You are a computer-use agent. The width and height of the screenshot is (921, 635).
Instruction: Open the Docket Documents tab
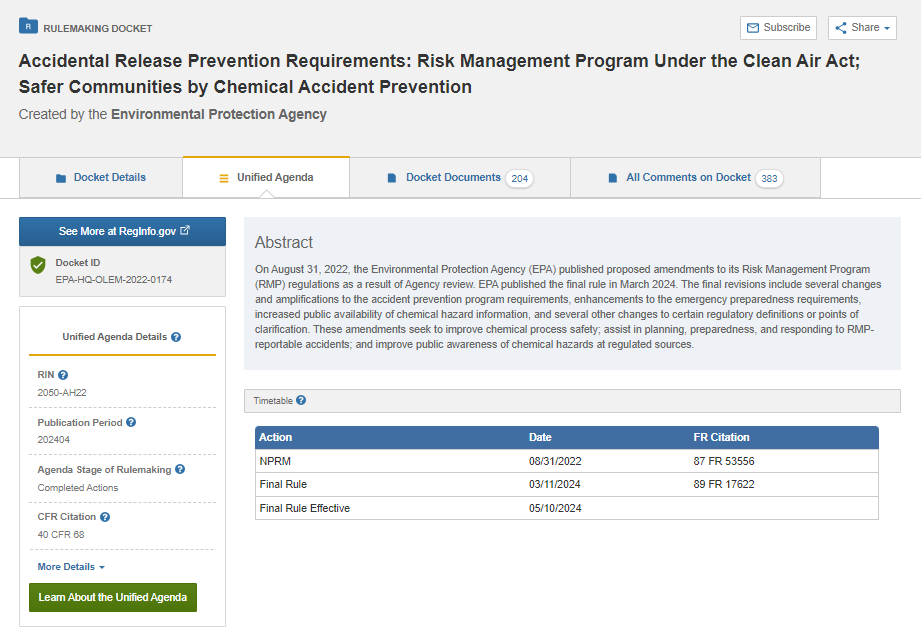click(x=459, y=177)
